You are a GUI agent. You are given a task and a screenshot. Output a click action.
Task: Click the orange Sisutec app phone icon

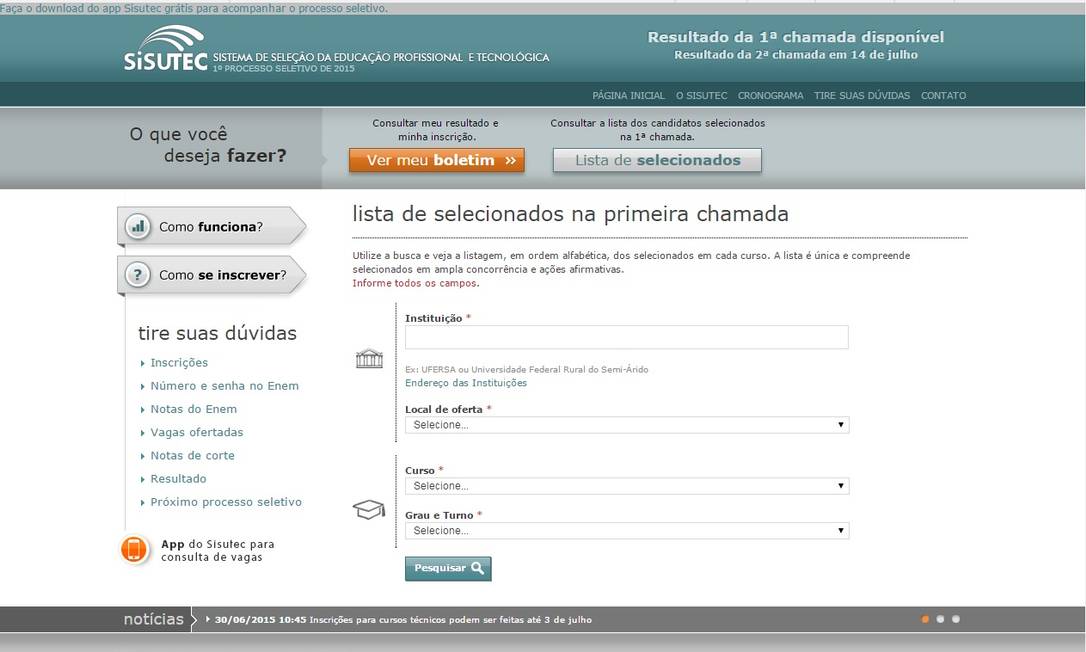(135, 550)
